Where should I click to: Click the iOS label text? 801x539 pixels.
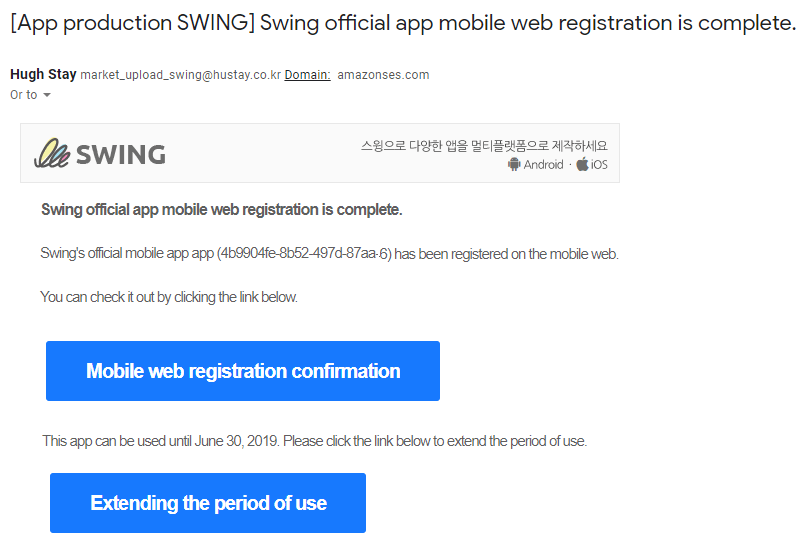point(599,165)
